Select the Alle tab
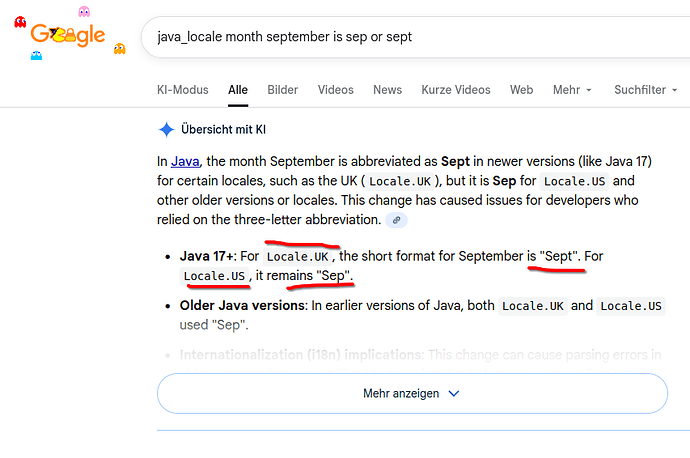This screenshot has height=458, width=690. coord(238,90)
